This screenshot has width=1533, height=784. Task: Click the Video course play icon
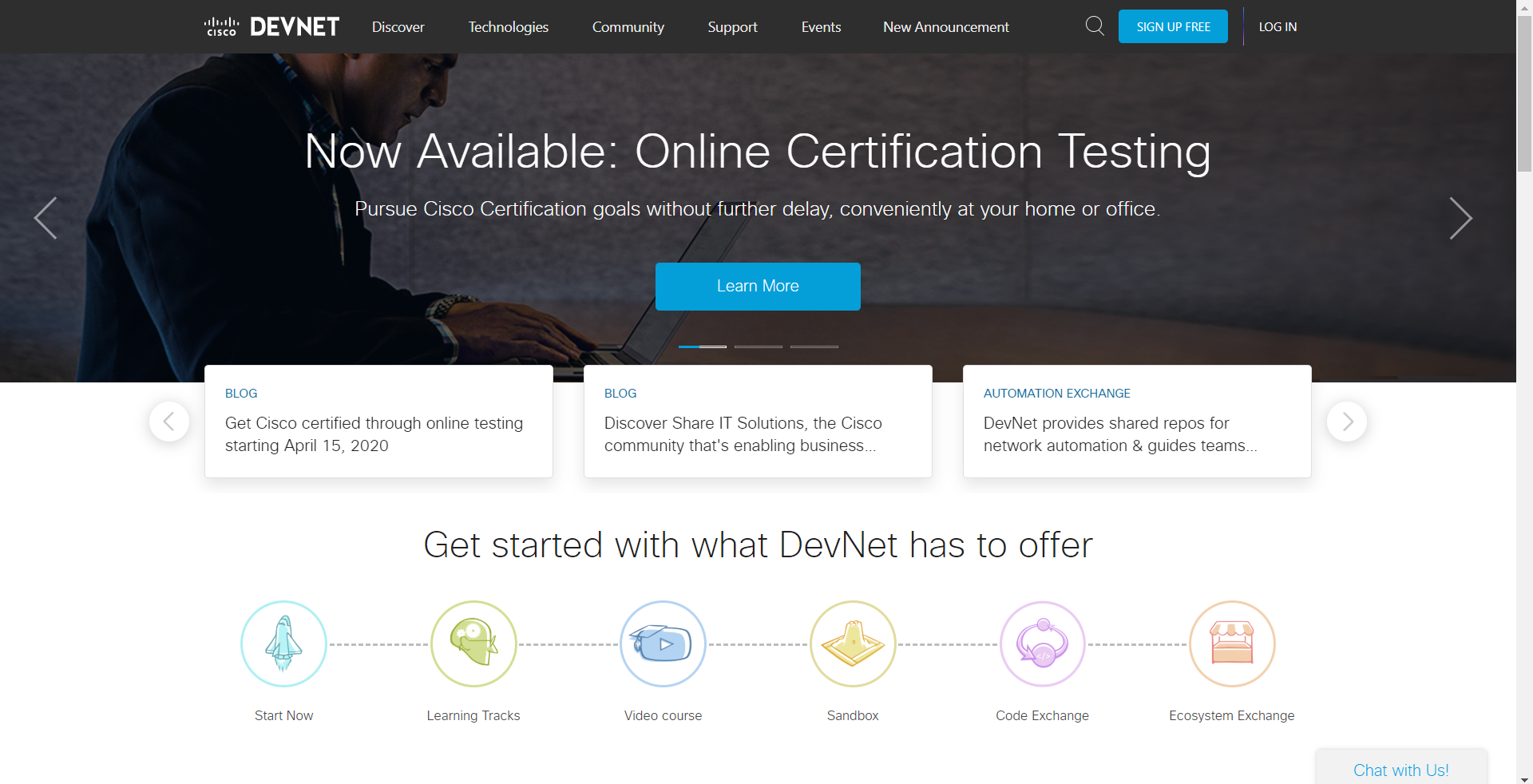663,643
